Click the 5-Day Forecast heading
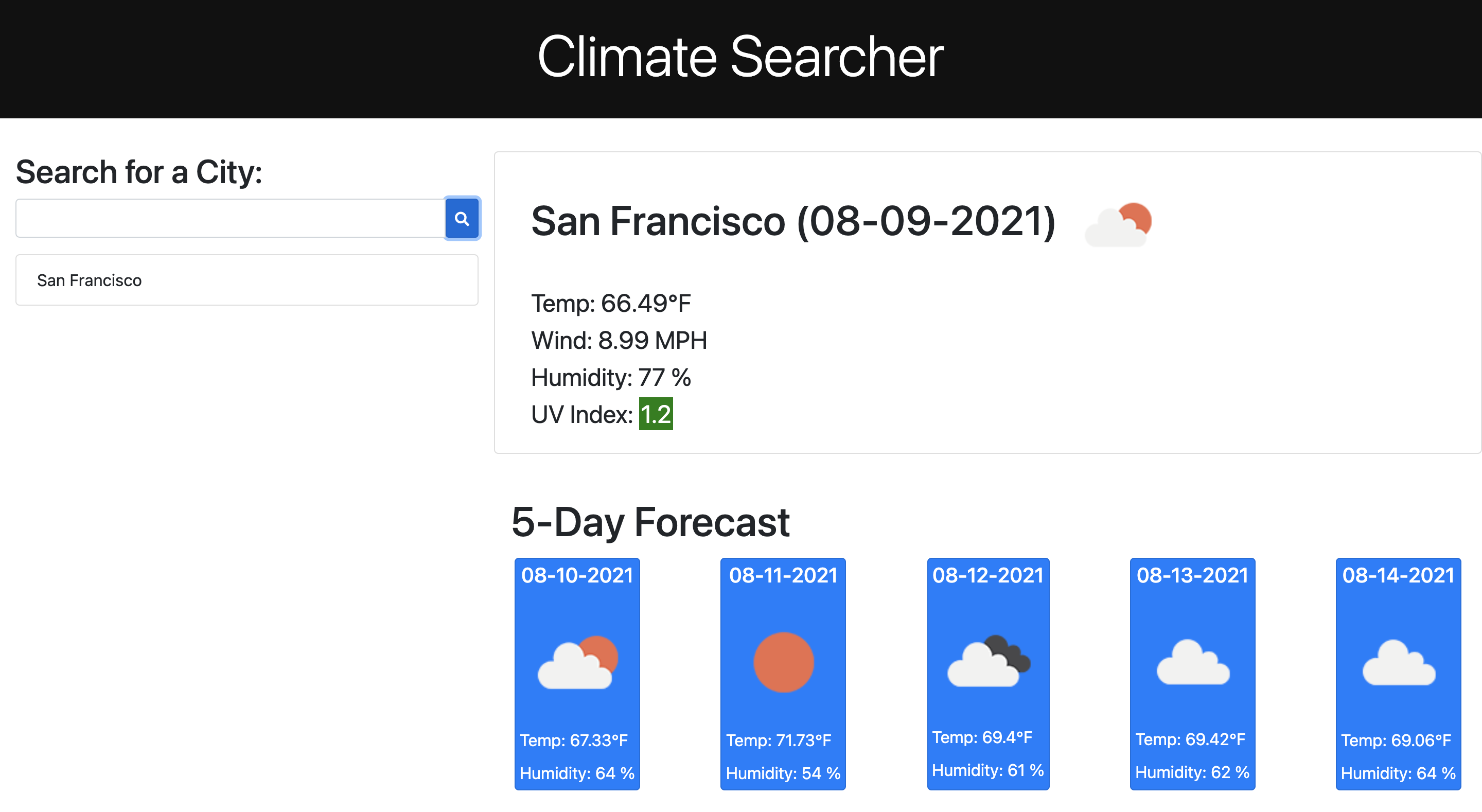 coord(650,522)
